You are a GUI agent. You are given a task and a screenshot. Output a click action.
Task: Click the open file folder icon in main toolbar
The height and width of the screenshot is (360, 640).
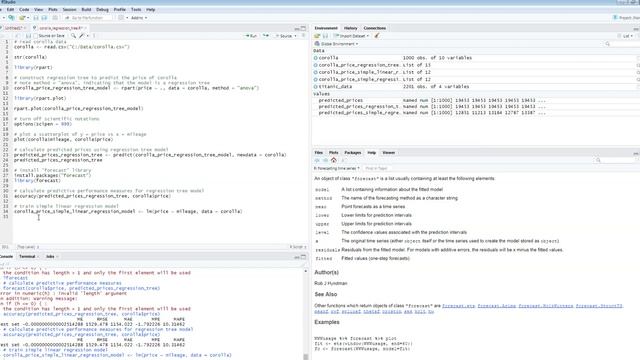22,18
